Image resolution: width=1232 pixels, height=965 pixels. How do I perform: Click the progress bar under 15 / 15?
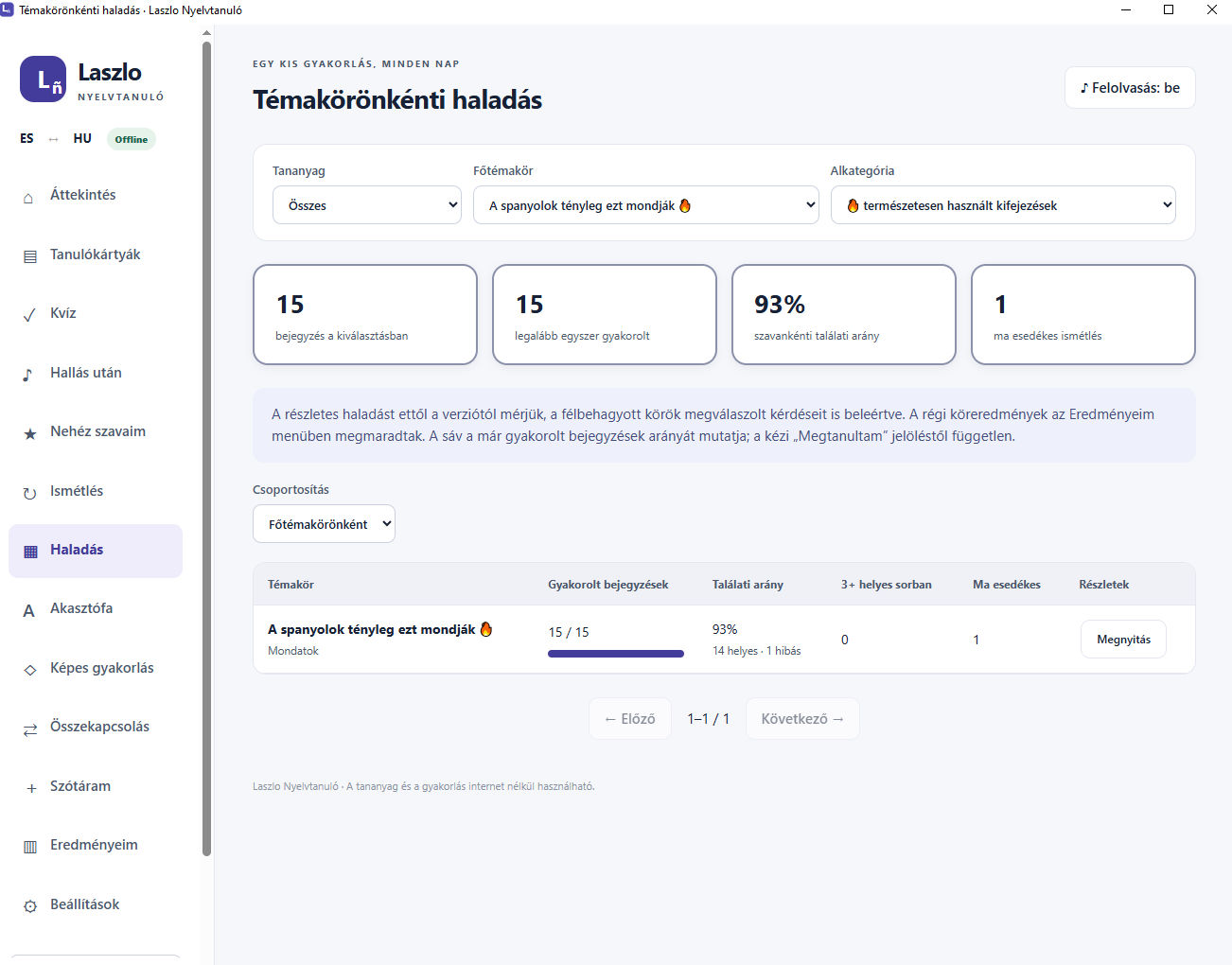pos(616,654)
